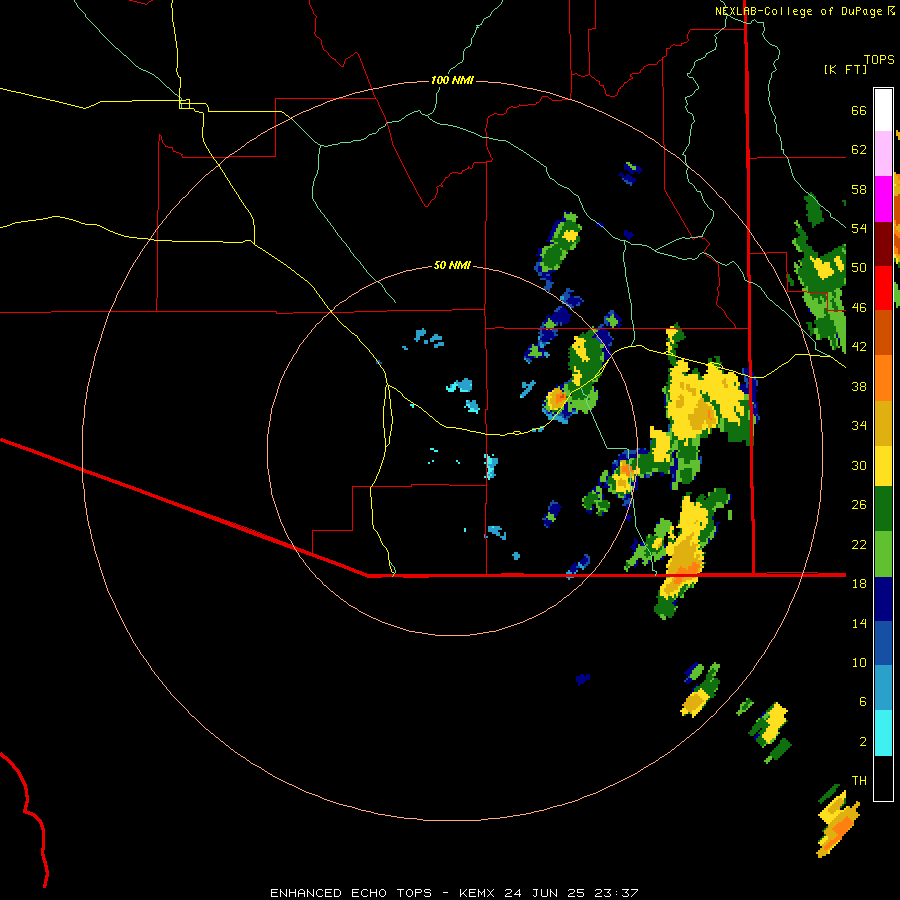The width and height of the screenshot is (900, 900).
Task: Choose the dark green legend swatch
Action: pos(883,509)
